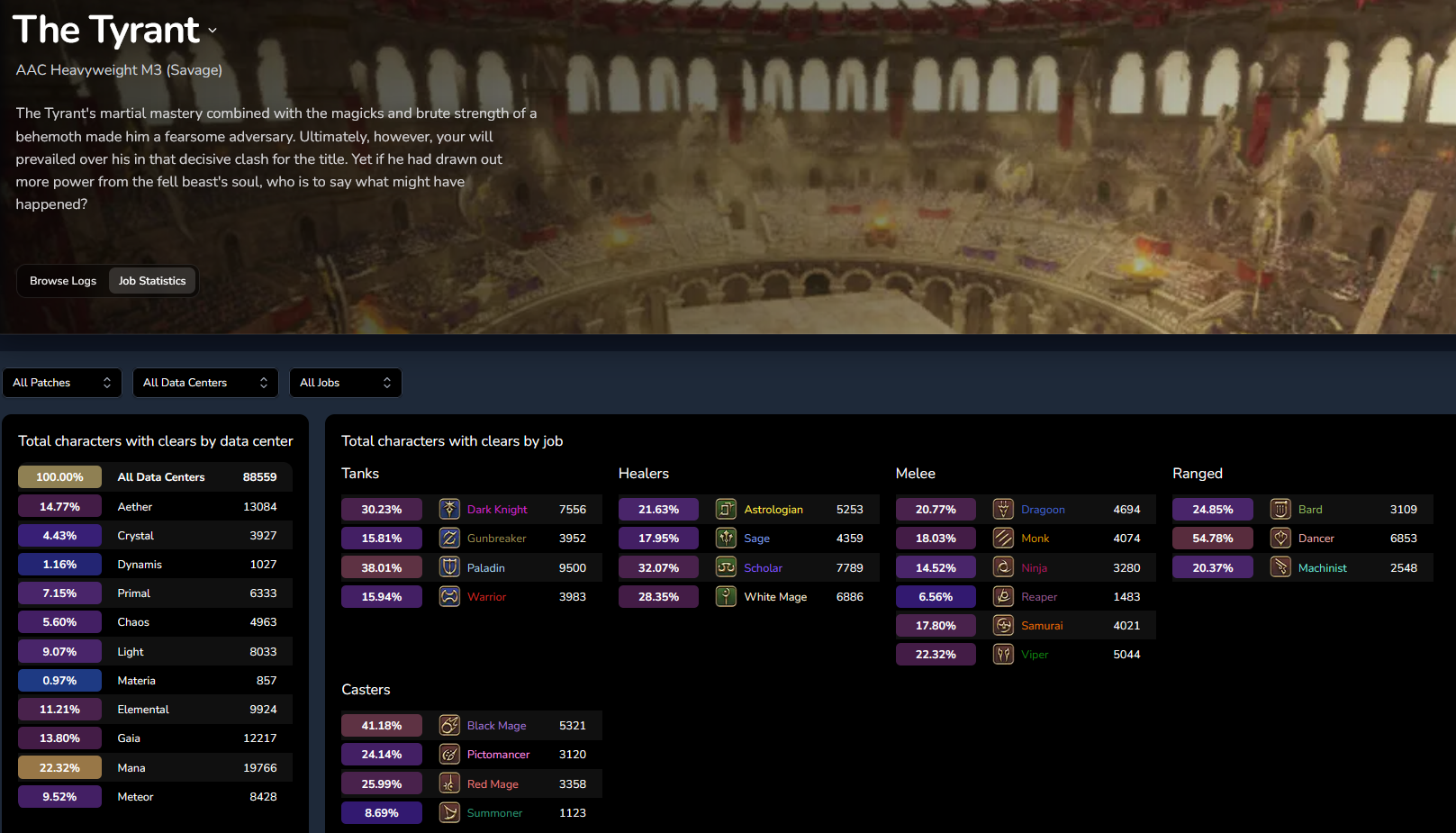Image resolution: width=1456 pixels, height=833 pixels.
Task: Open the All Jobs filter dropdown
Action: coord(346,383)
